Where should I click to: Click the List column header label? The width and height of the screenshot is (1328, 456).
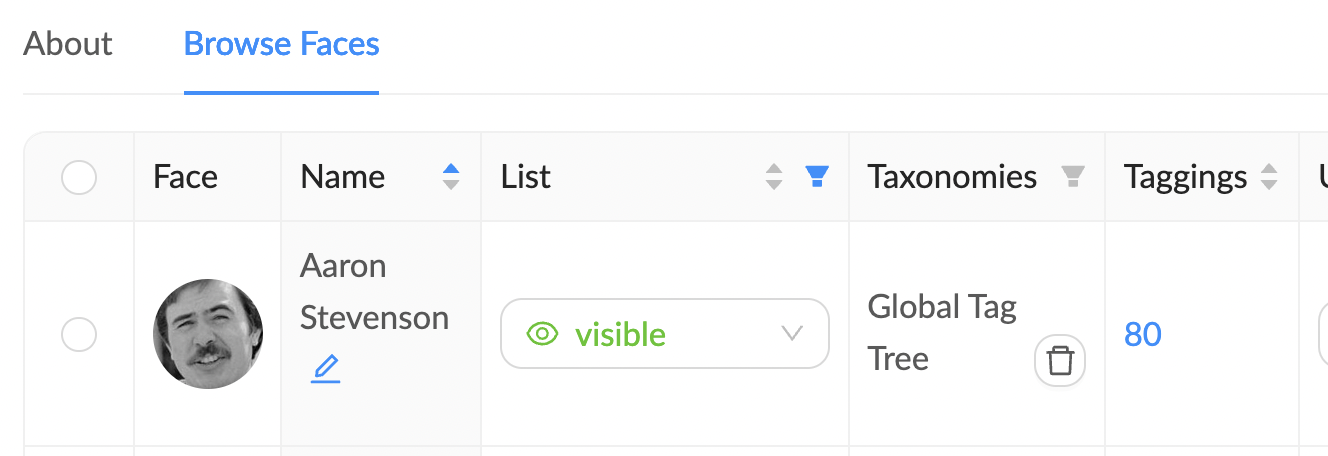tap(526, 177)
